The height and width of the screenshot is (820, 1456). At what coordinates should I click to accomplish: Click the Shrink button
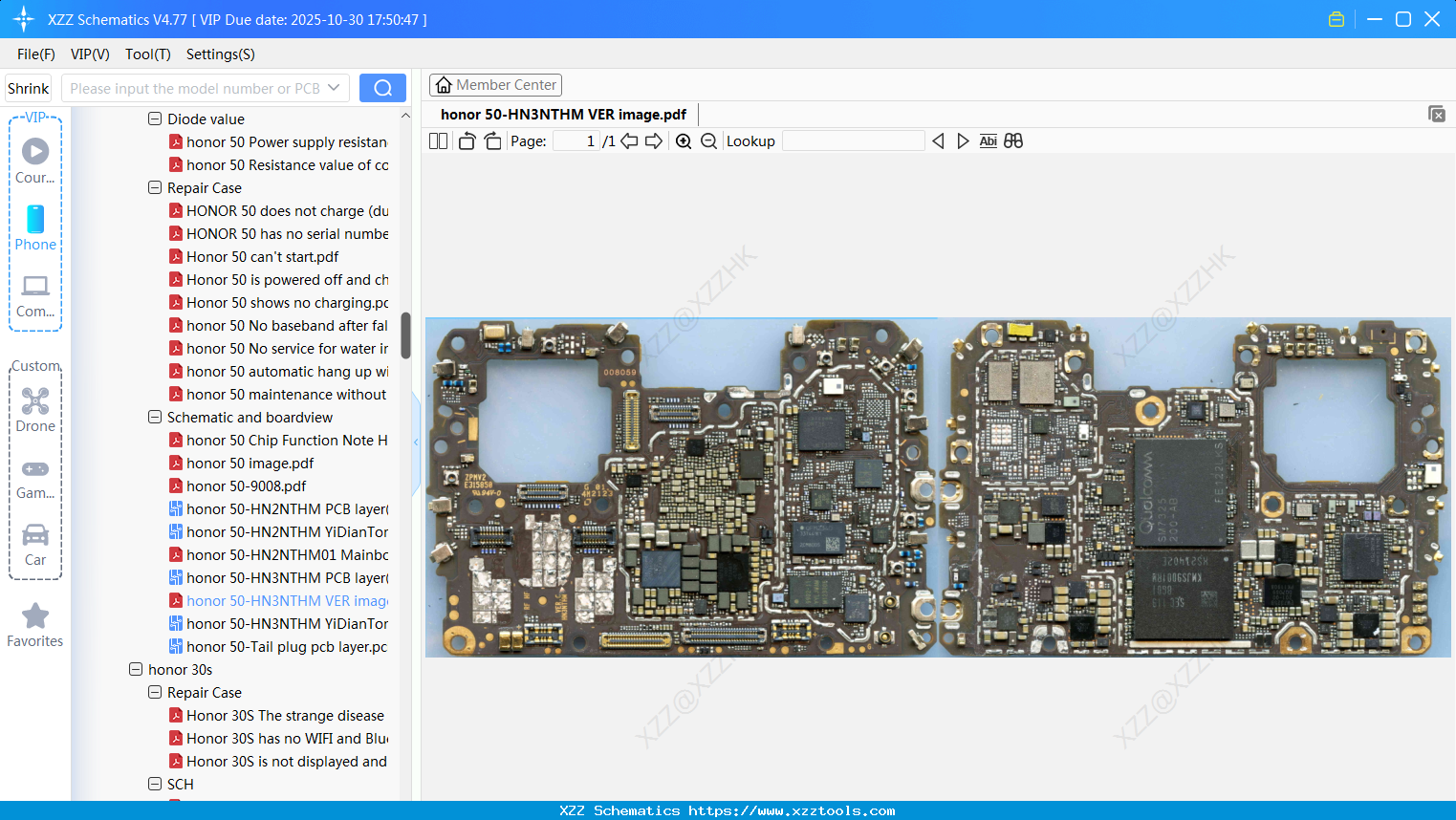point(29,88)
